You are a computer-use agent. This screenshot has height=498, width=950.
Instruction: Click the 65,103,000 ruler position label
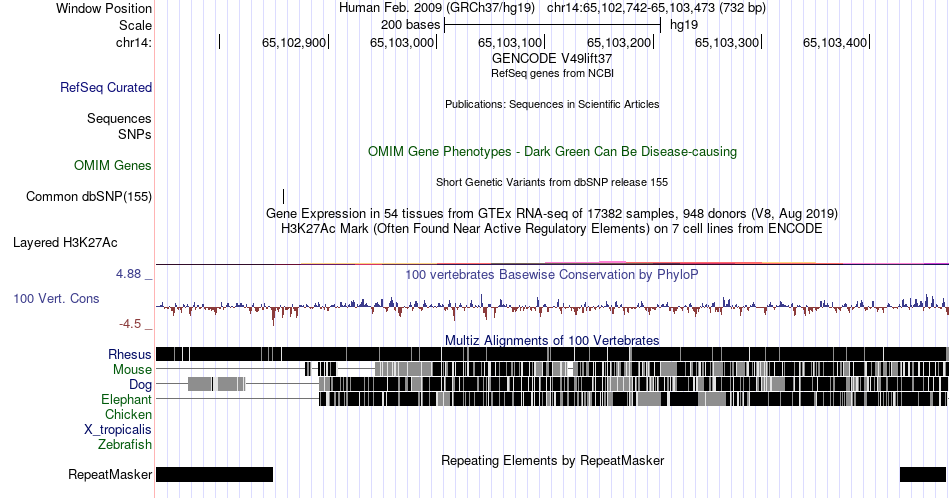coord(402,42)
